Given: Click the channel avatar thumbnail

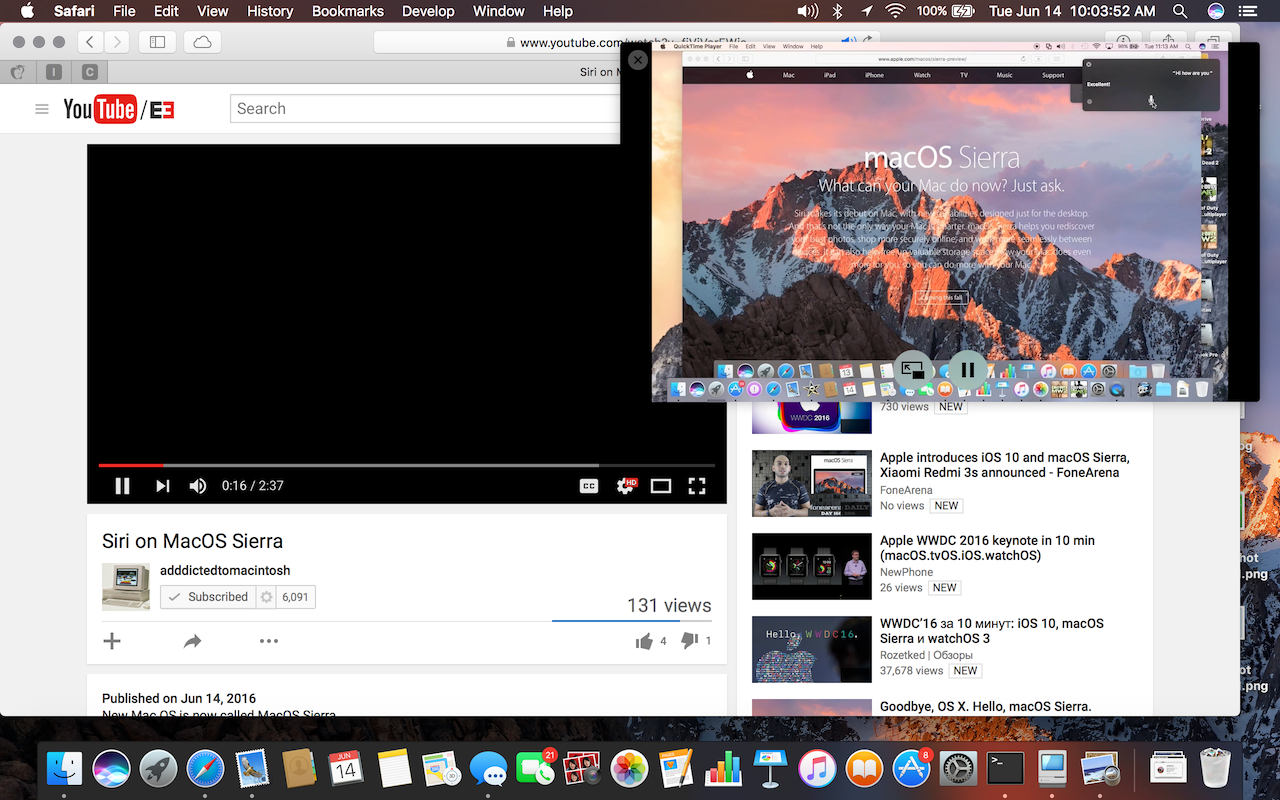Looking at the screenshot, I should pos(126,586).
